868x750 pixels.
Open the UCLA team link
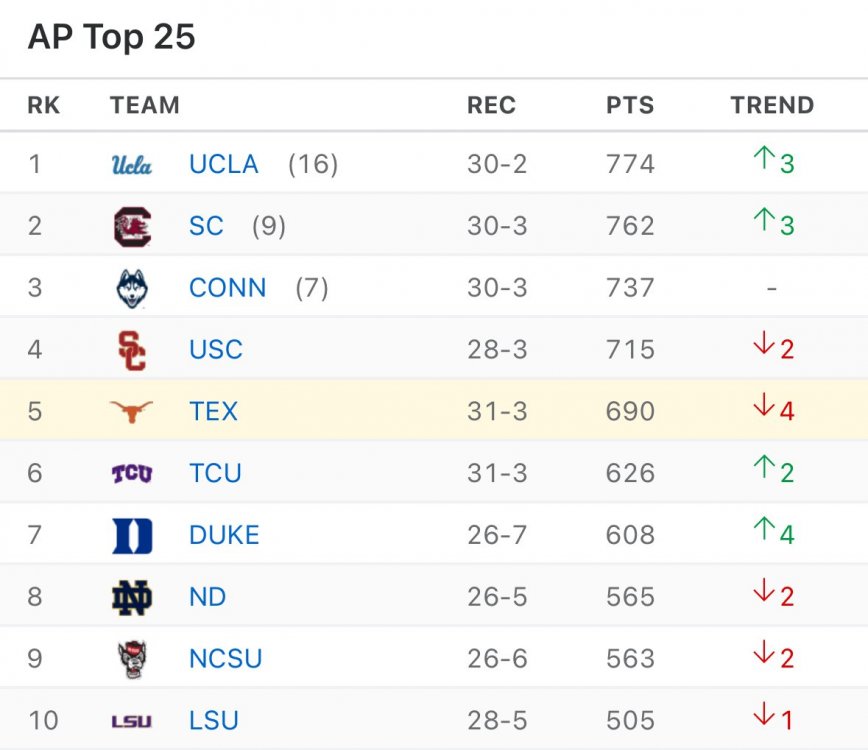pyautogui.click(x=224, y=164)
